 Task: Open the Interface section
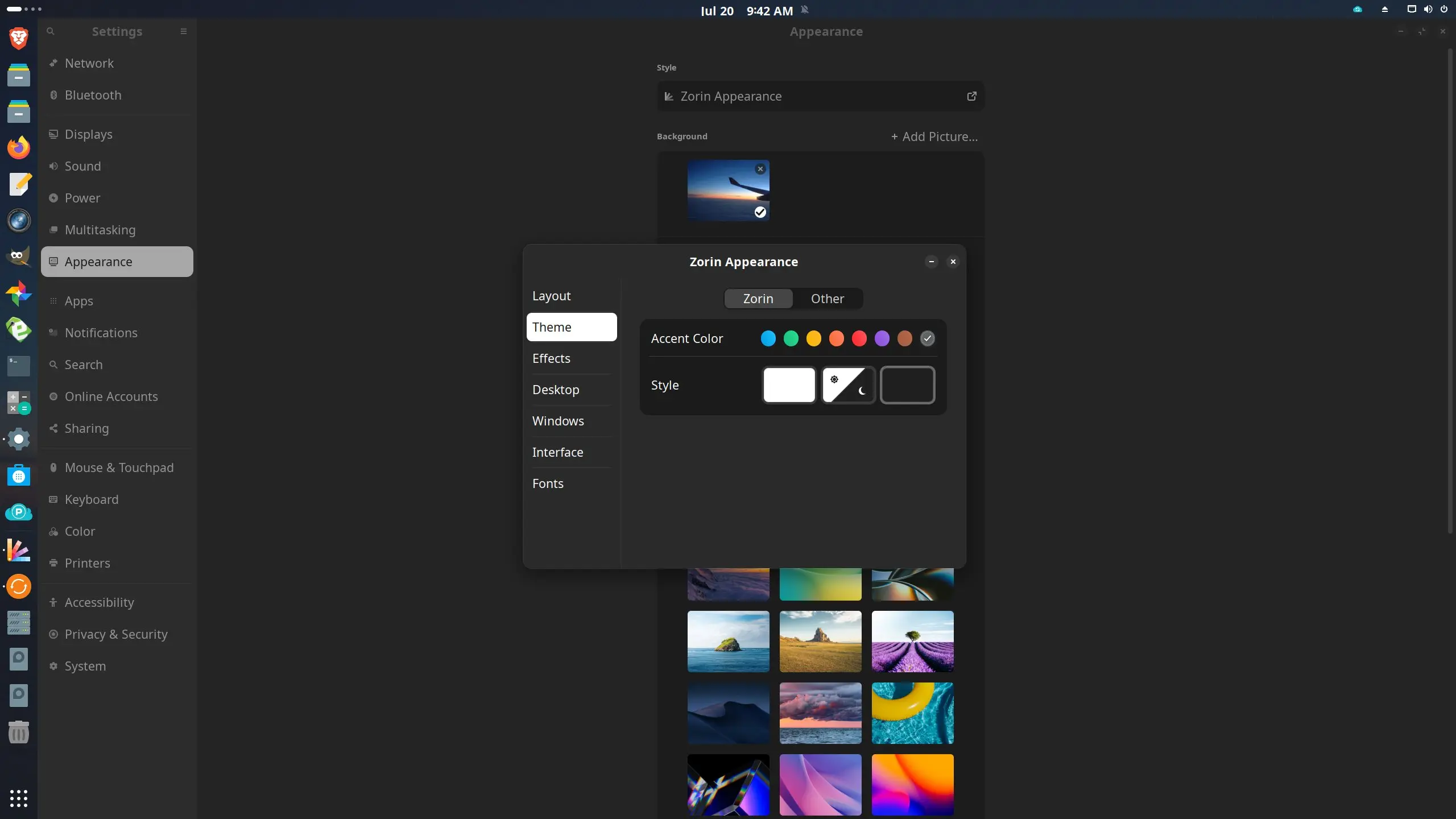pyautogui.click(x=572, y=452)
